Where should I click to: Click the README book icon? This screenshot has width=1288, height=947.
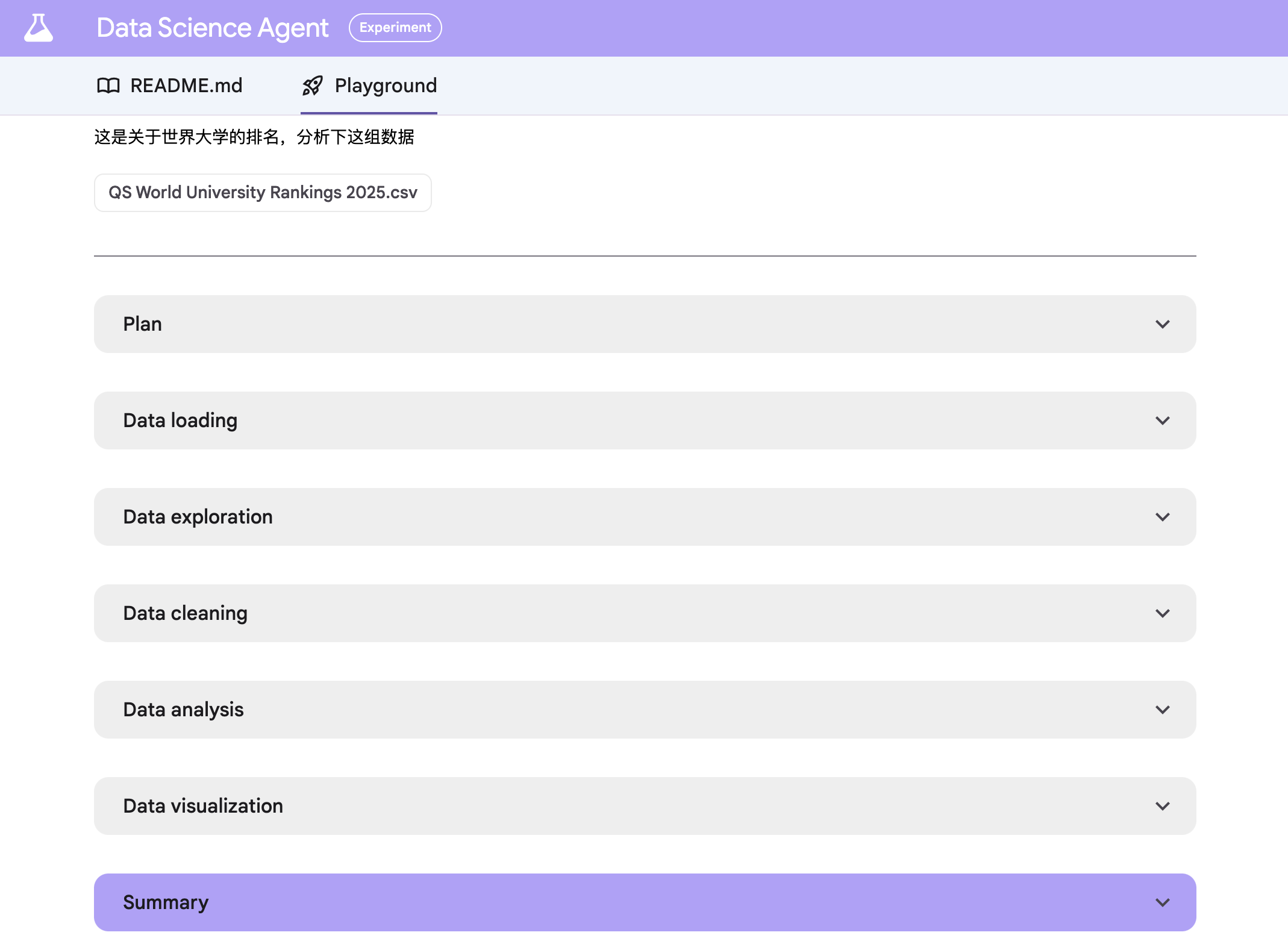(108, 86)
